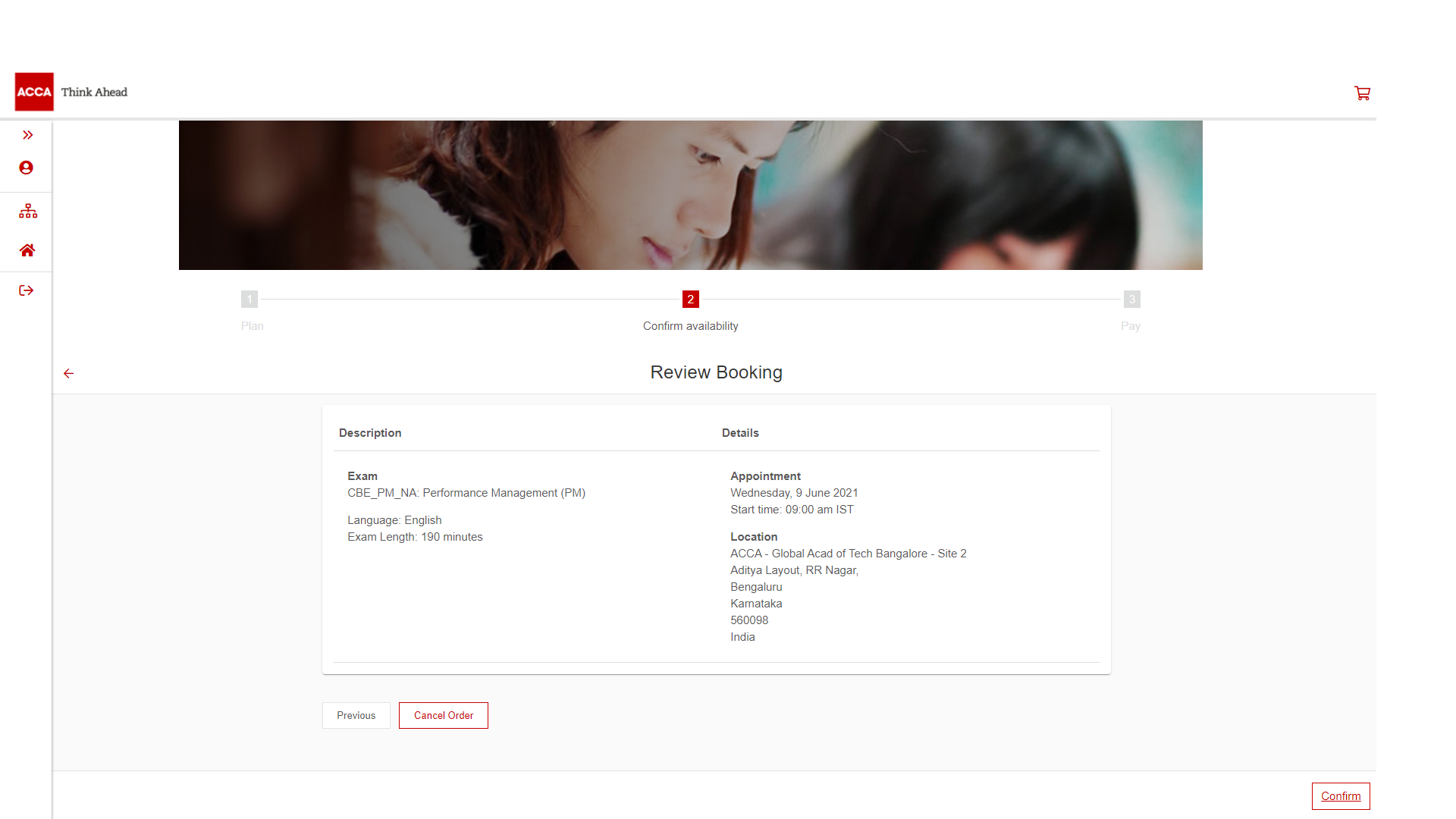Click the Previous button
The width and height of the screenshot is (1456, 819).
pyautogui.click(x=356, y=715)
